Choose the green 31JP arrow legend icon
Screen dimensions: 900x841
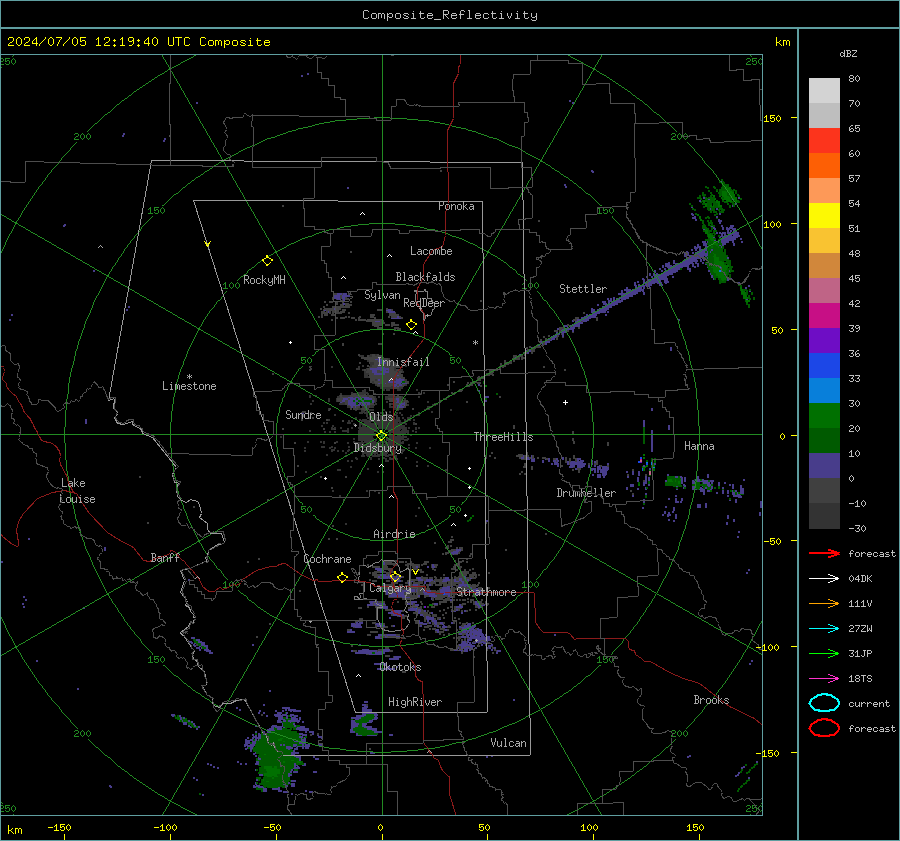(x=824, y=653)
